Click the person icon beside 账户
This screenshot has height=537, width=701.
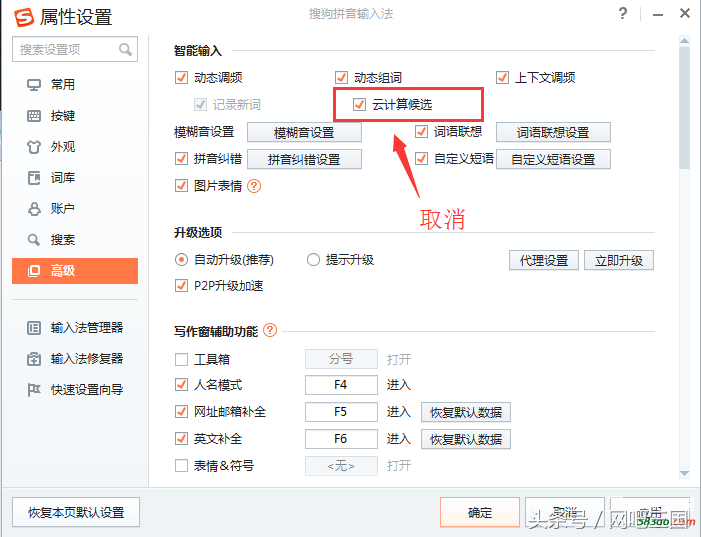tap(34, 208)
